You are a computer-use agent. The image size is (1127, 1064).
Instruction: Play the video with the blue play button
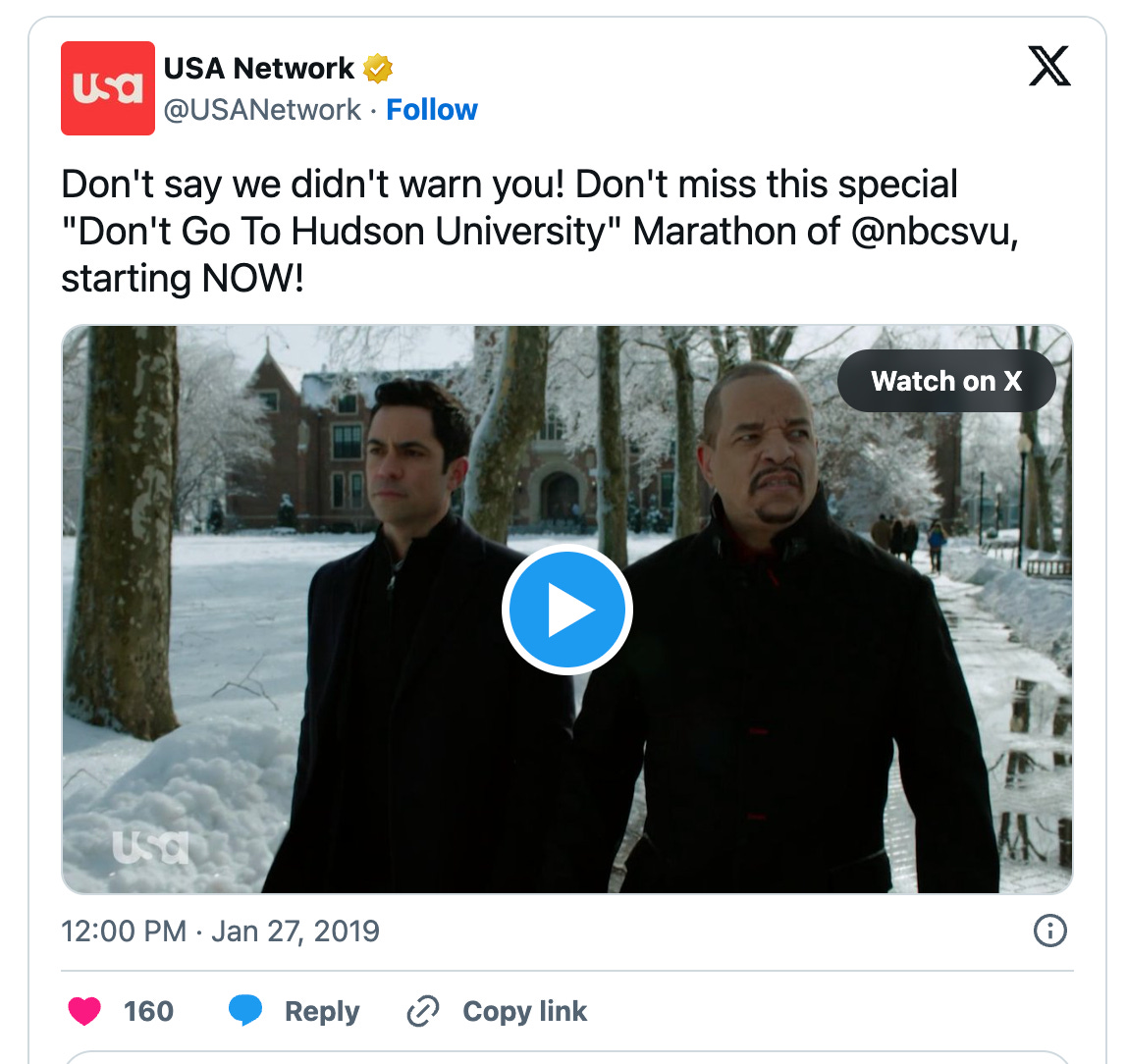tap(567, 610)
